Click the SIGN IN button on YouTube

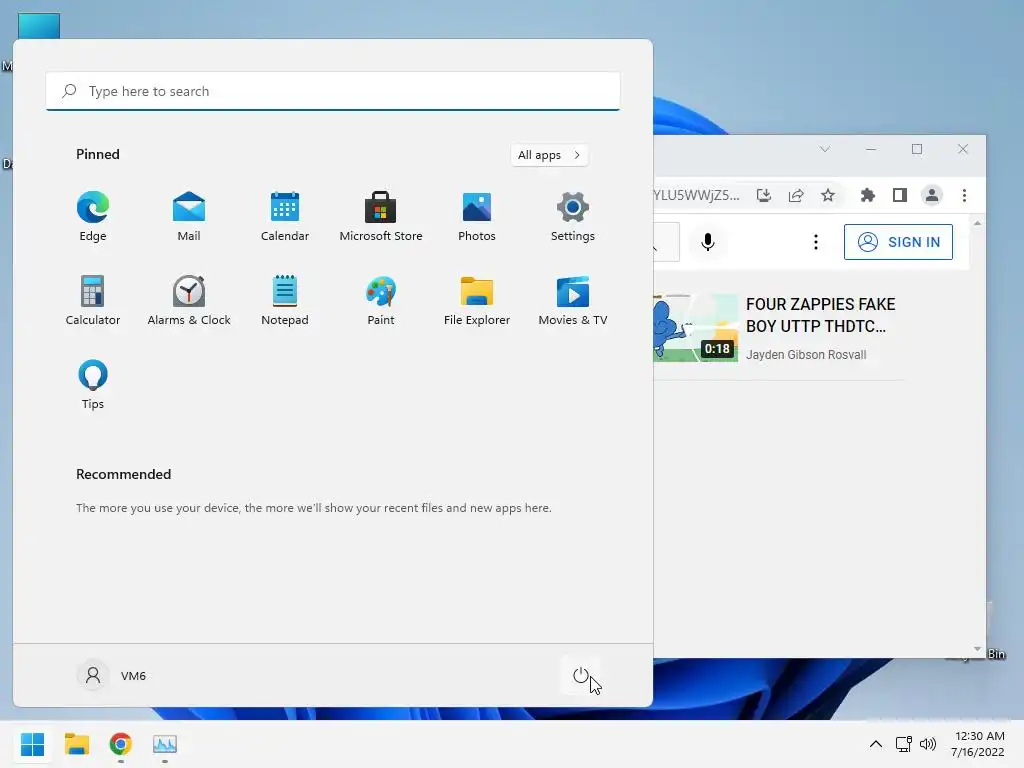(x=898, y=242)
